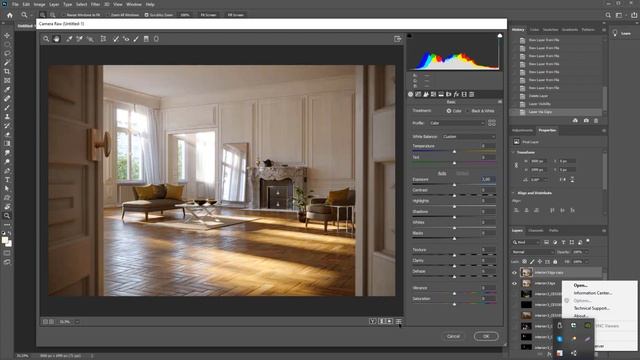
Task: Open the blend mode Normal dropdown
Action: [x=533, y=252]
